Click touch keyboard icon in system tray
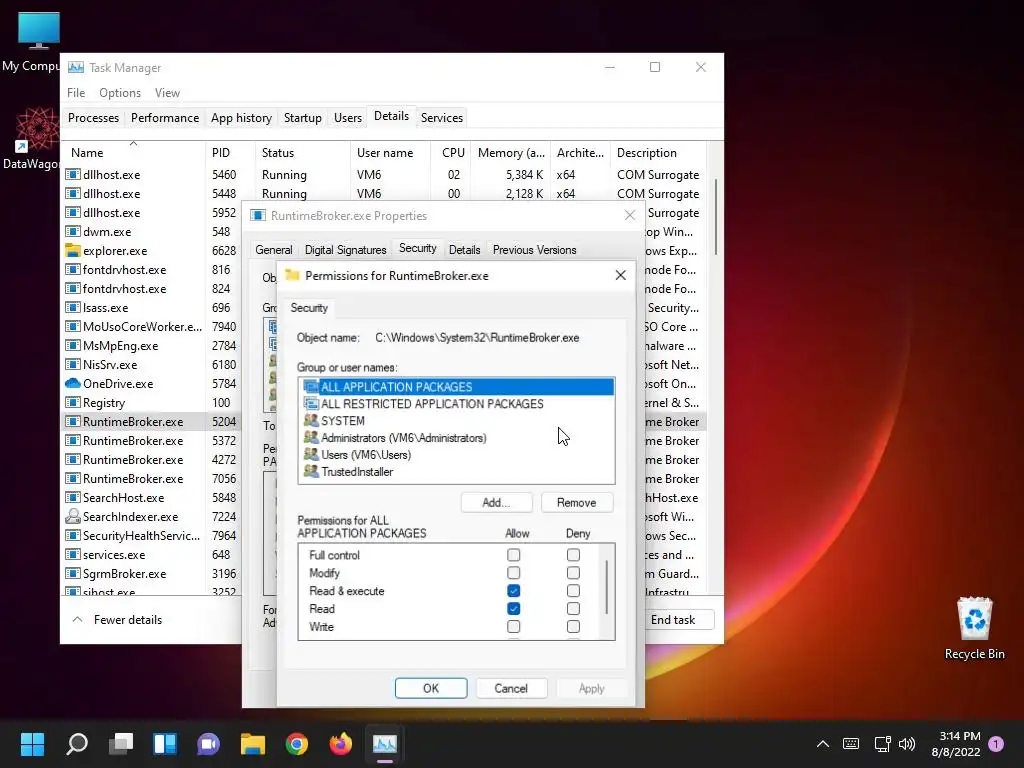The width and height of the screenshot is (1024, 768). coord(851,743)
